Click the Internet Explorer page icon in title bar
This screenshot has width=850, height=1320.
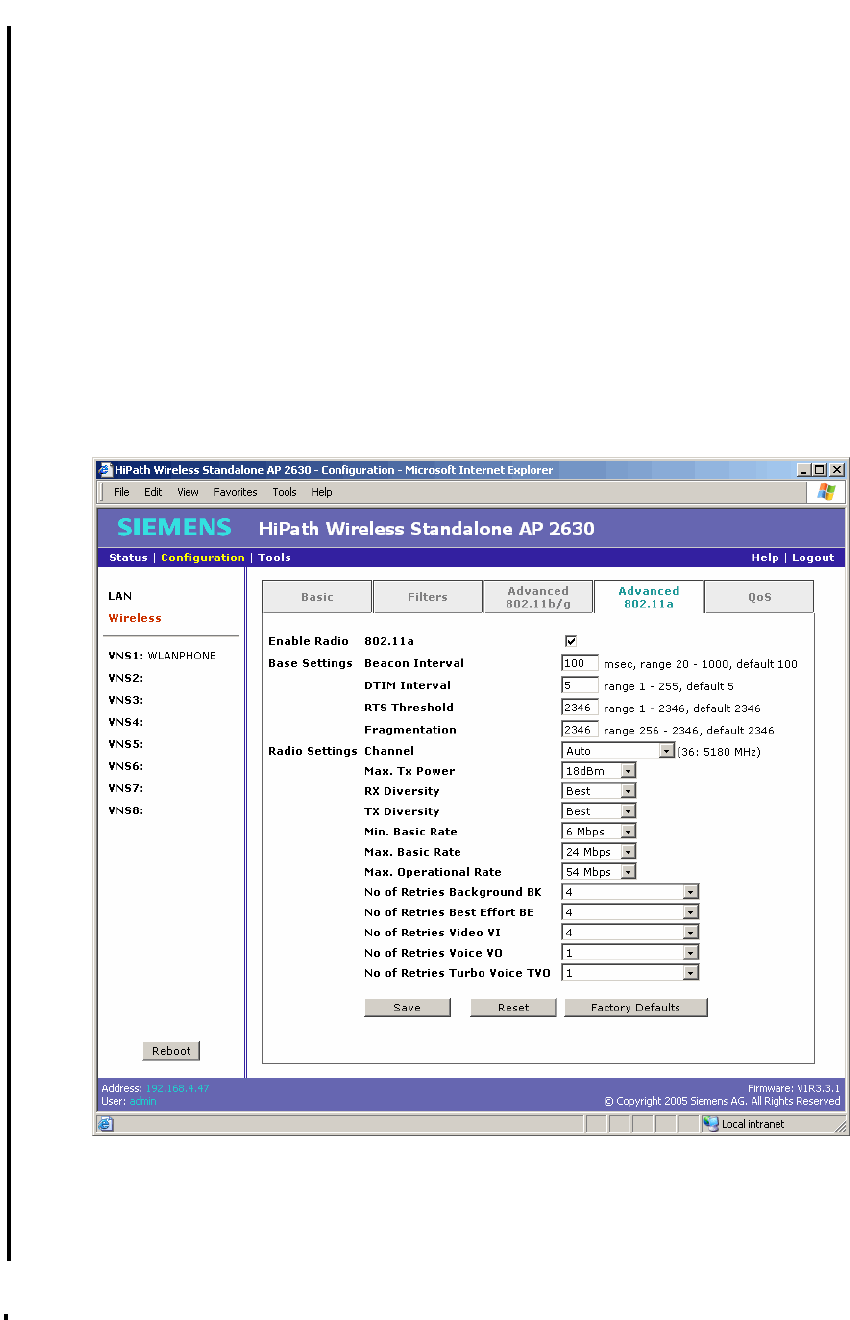point(105,470)
